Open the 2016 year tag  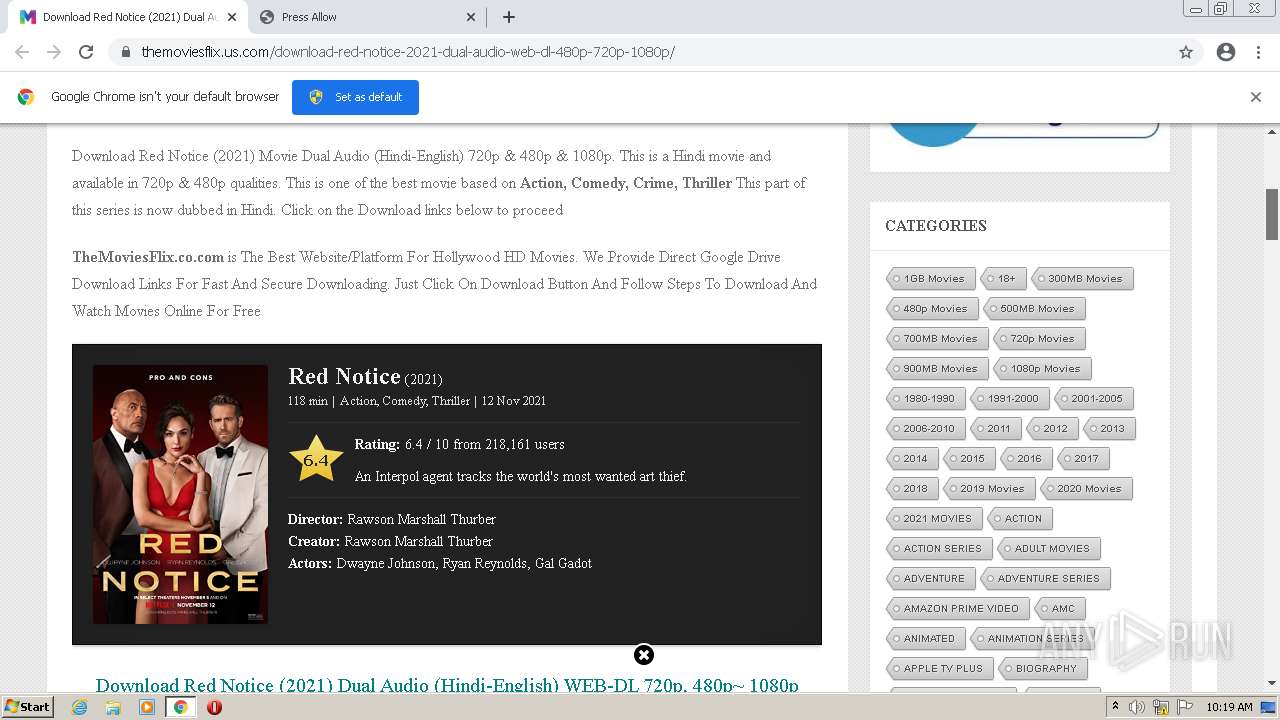click(1024, 459)
